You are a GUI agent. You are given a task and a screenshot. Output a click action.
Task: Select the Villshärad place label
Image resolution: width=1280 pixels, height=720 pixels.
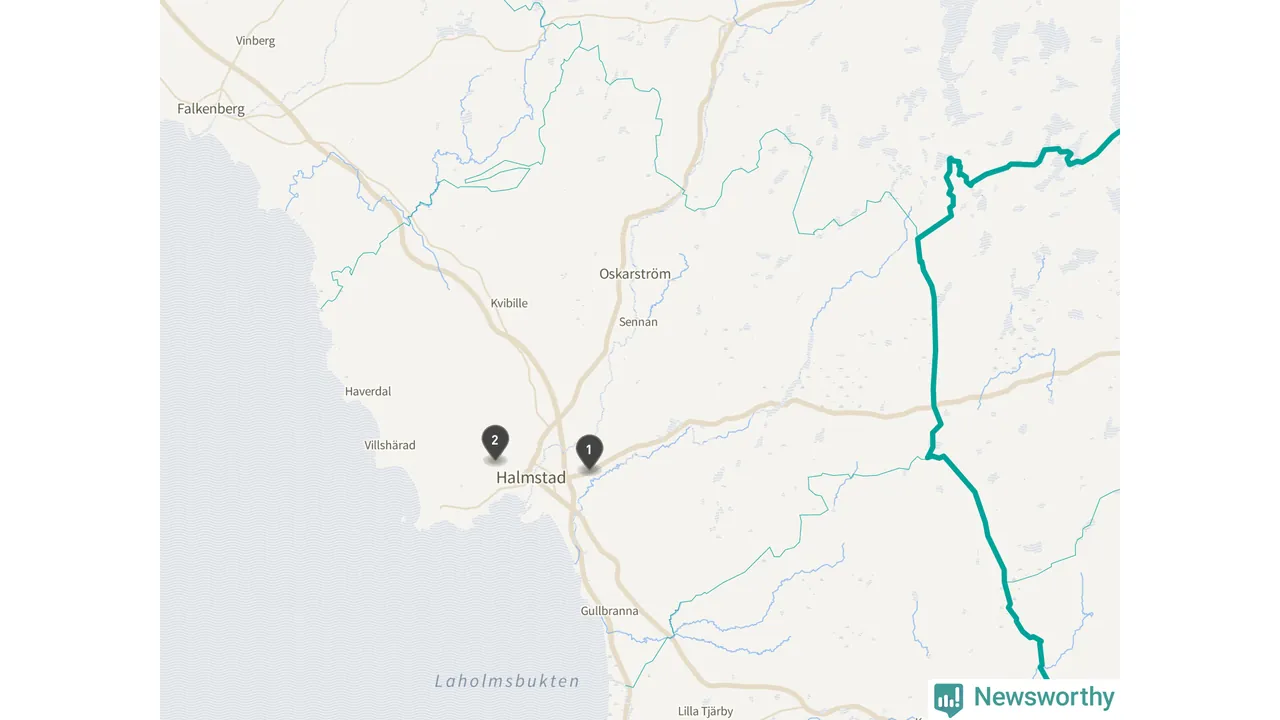coord(390,445)
